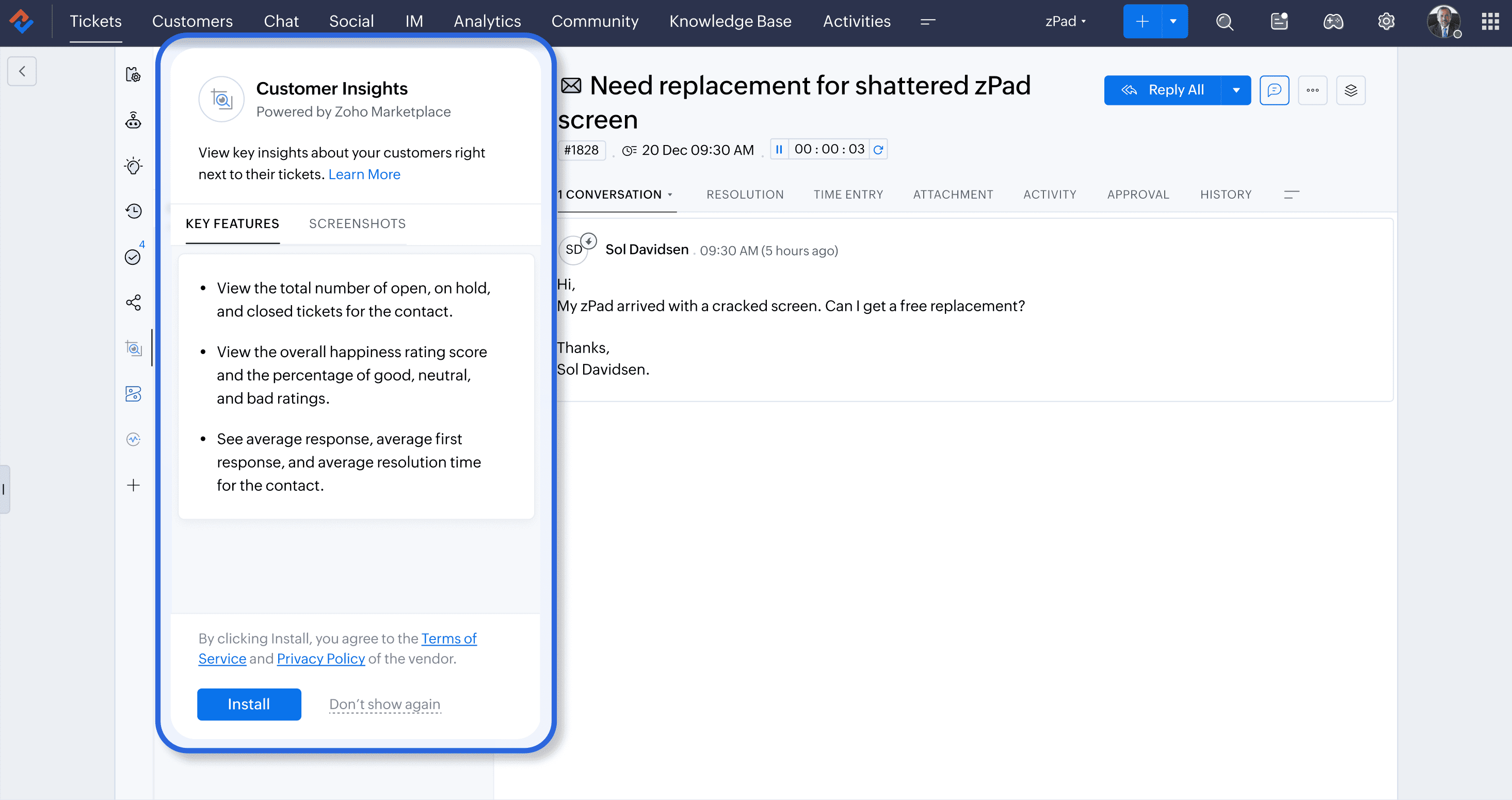1512x800 pixels.
Task: Open the zPad department dropdown
Action: pos(1065,22)
